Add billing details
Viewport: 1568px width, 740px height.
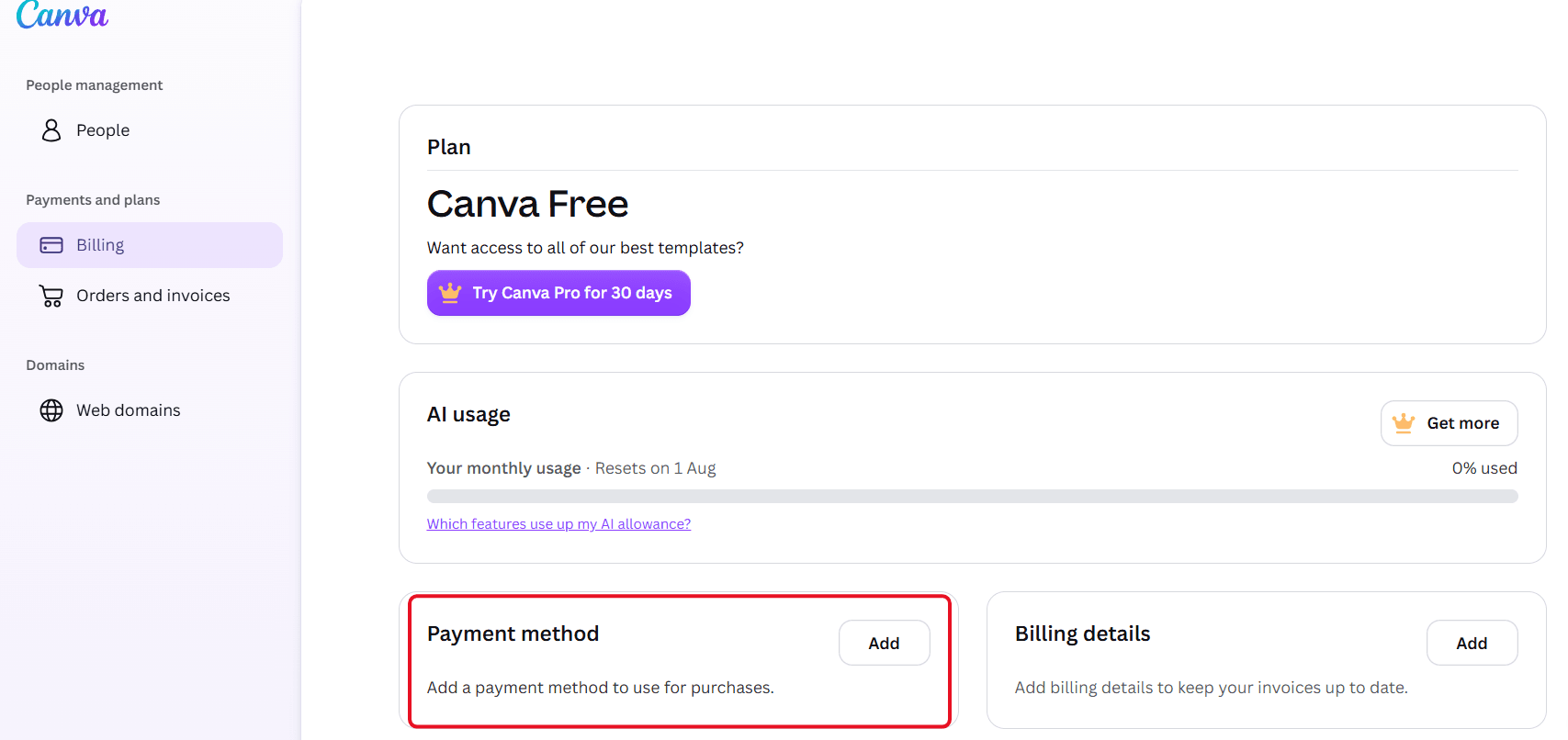point(1472,643)
